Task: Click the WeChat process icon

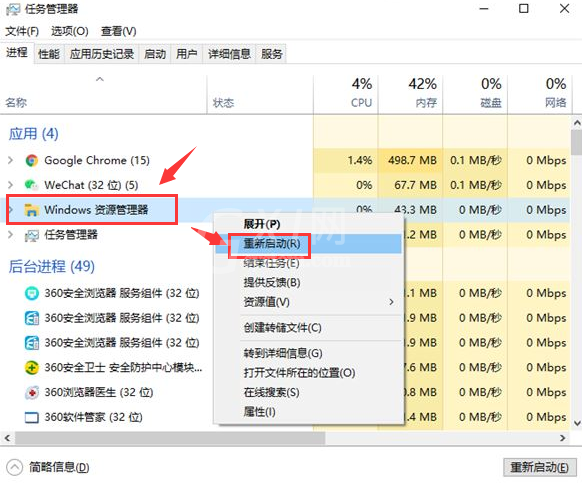Action: click(x=32, y=185)
